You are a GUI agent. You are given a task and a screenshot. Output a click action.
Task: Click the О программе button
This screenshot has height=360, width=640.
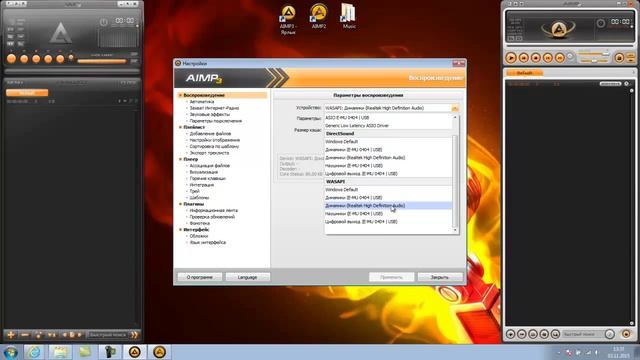point(200,277)
